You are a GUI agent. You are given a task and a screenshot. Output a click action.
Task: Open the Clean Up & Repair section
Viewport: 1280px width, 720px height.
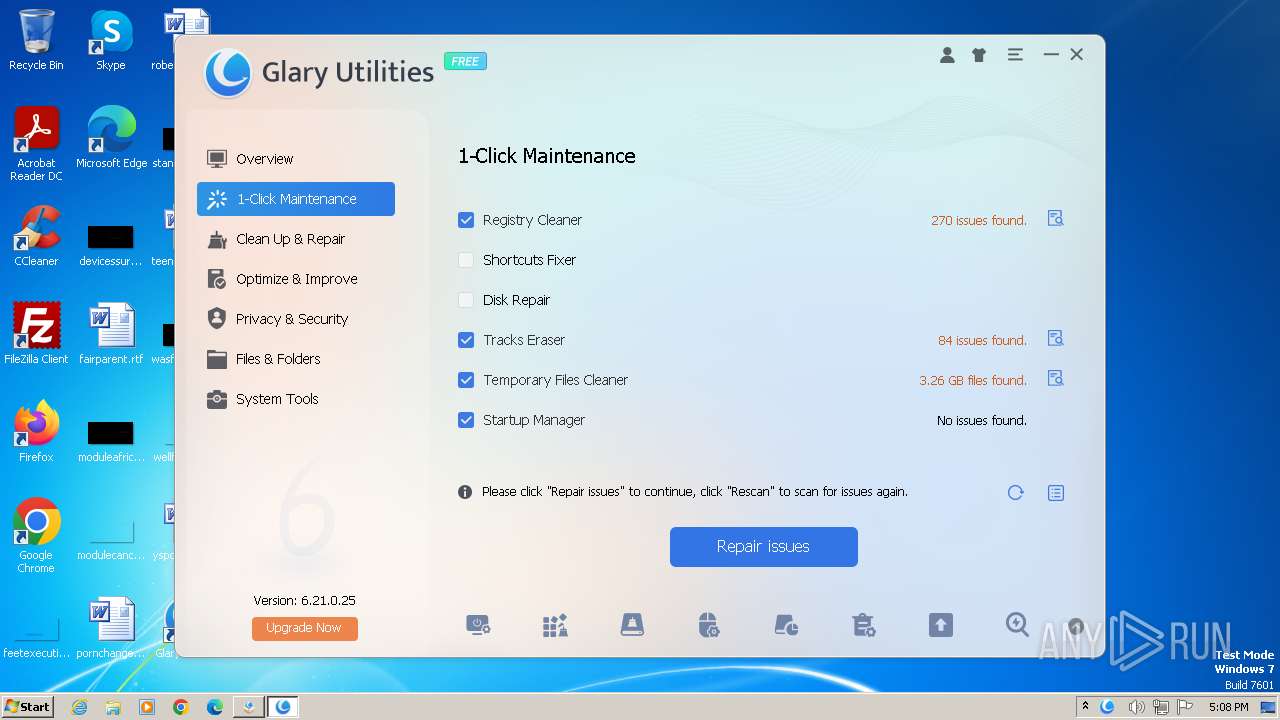296,239
